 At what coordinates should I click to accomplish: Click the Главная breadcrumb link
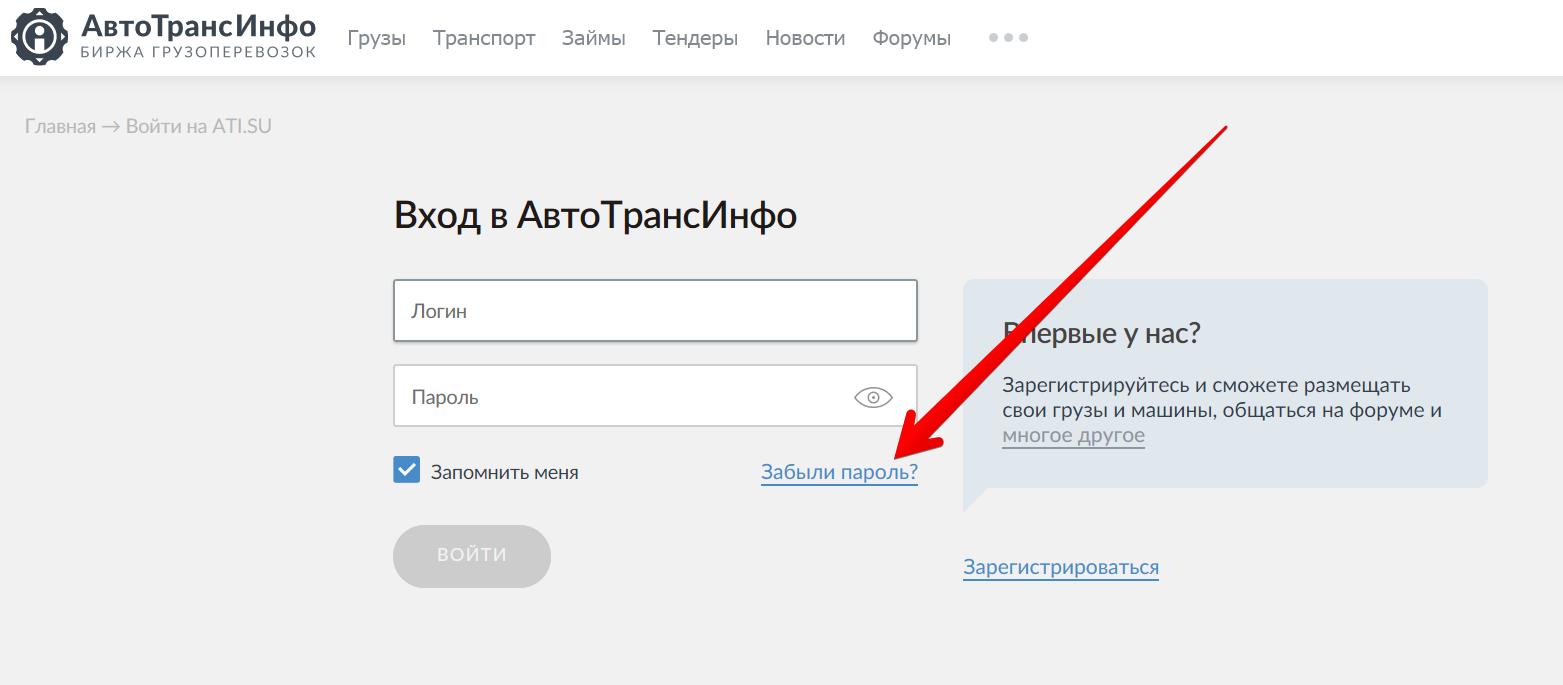(x=60, y=126)
